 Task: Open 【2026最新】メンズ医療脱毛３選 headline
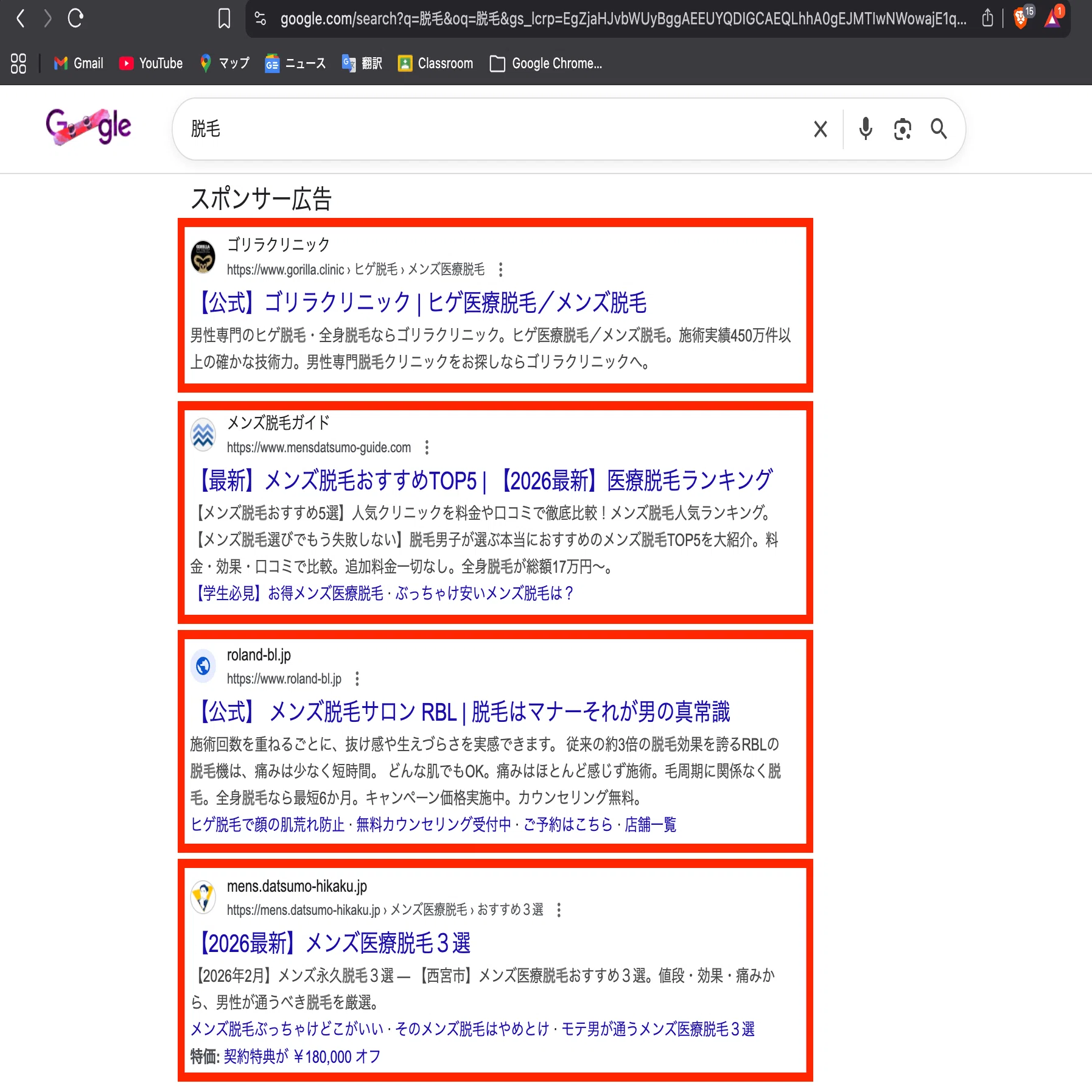click(332, 943)
